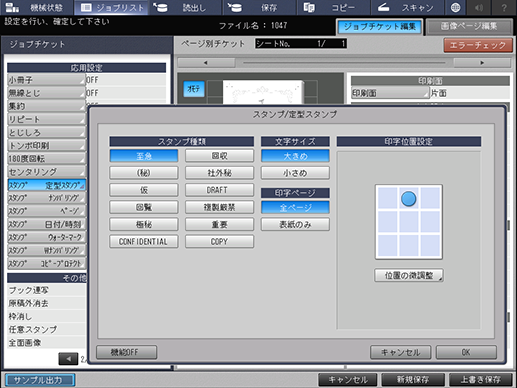Select the COPY stamp type
The width and height of the screenshot is (517, 388).
(219, 241)
